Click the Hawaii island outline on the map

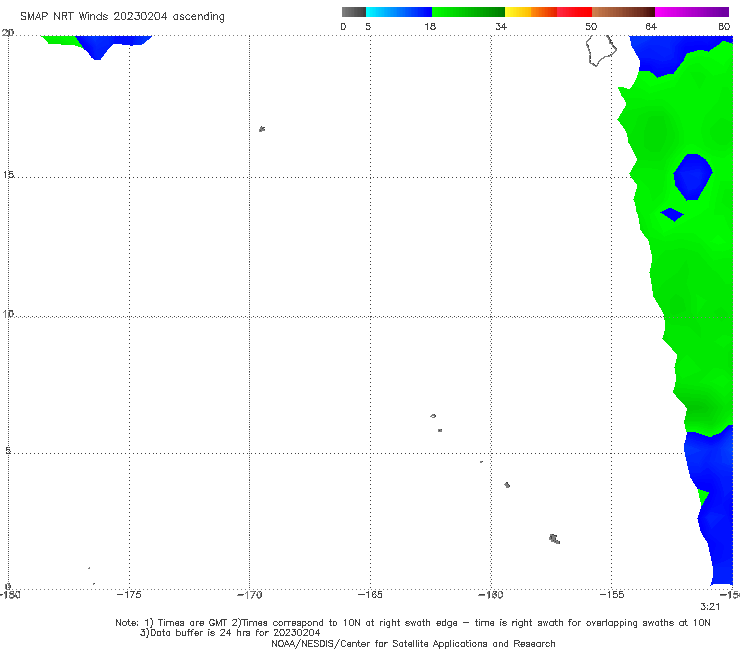pos(601,50)
